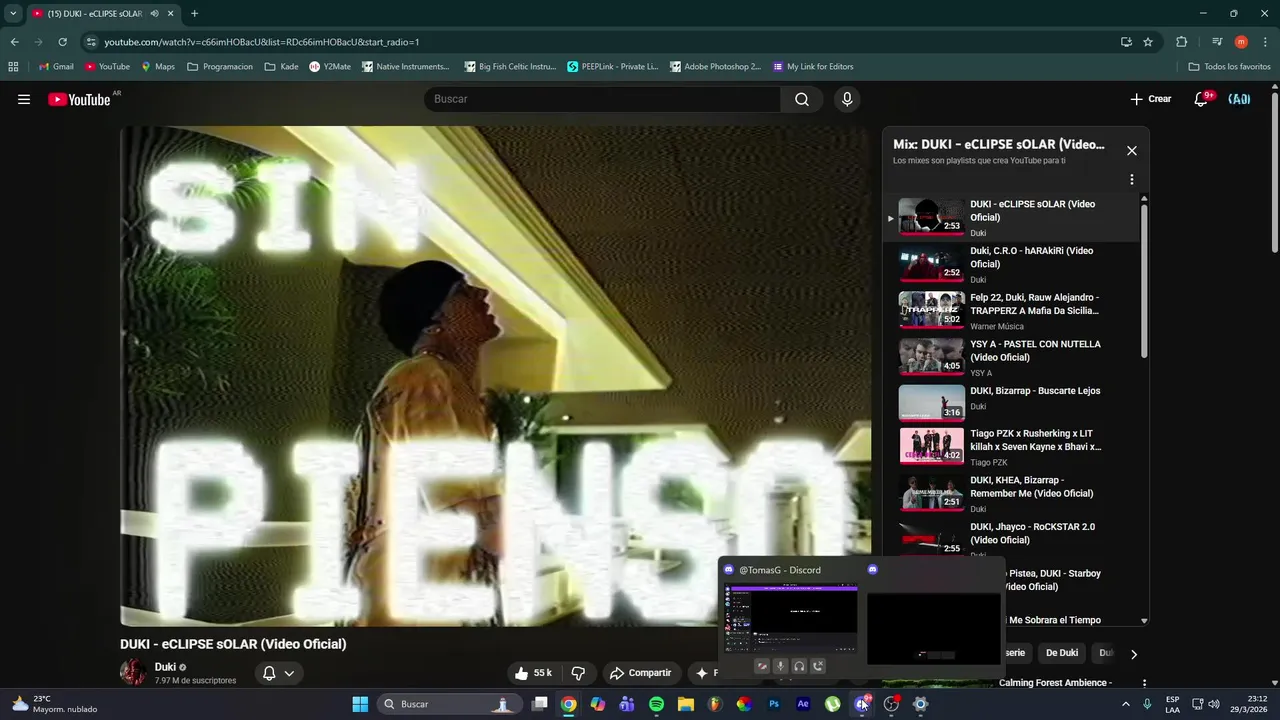Open Microsoft Teams from the taskbar

tap(627, 704)
